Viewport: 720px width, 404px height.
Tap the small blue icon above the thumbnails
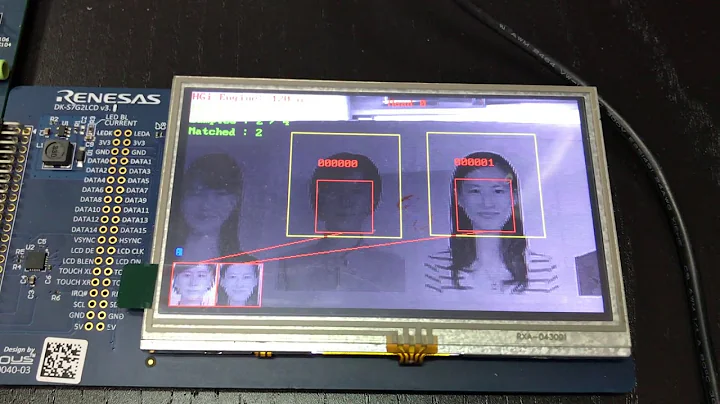click(x=179, y=252)
